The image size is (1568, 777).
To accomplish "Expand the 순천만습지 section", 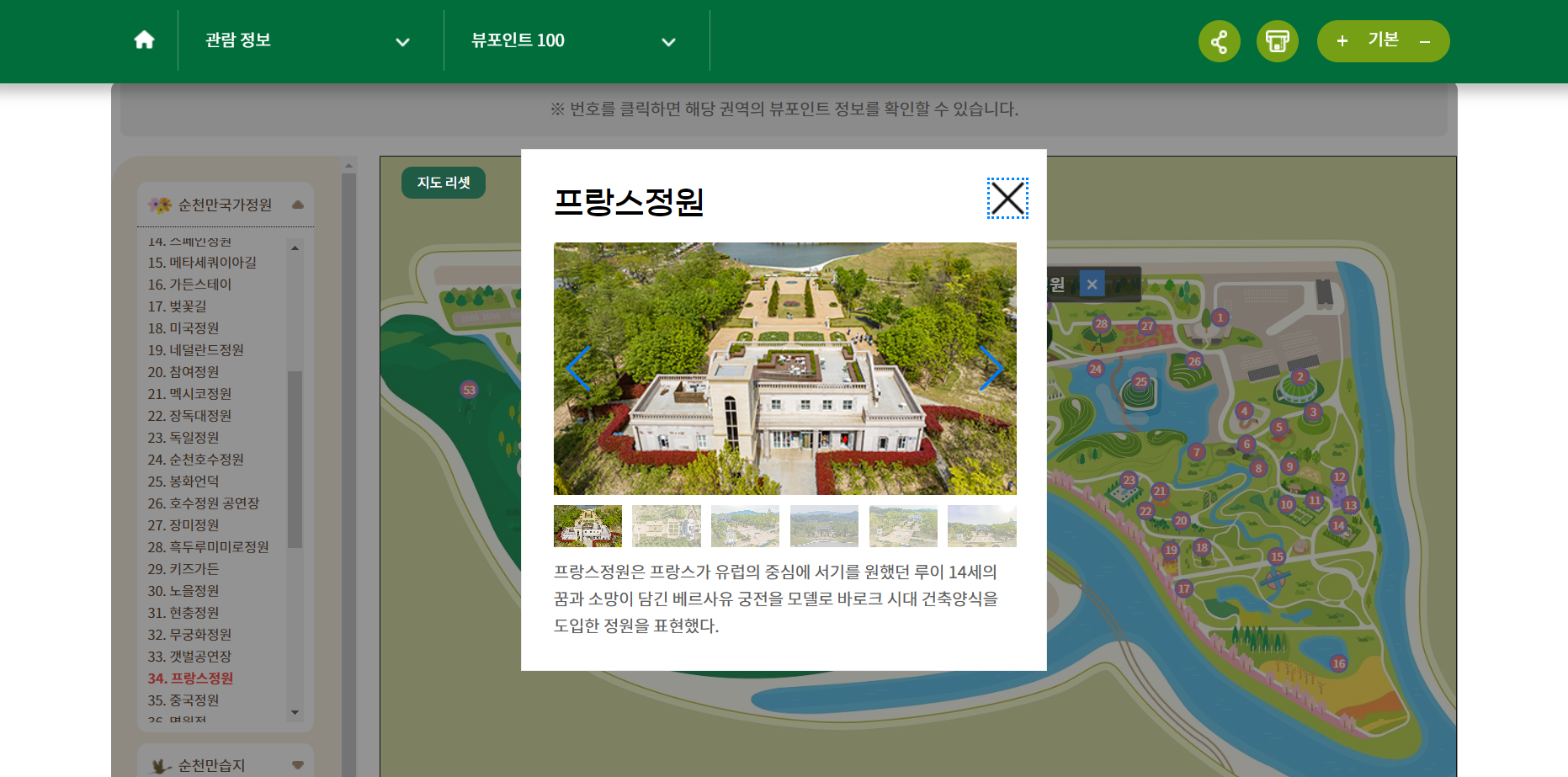I will coord(297,764).
